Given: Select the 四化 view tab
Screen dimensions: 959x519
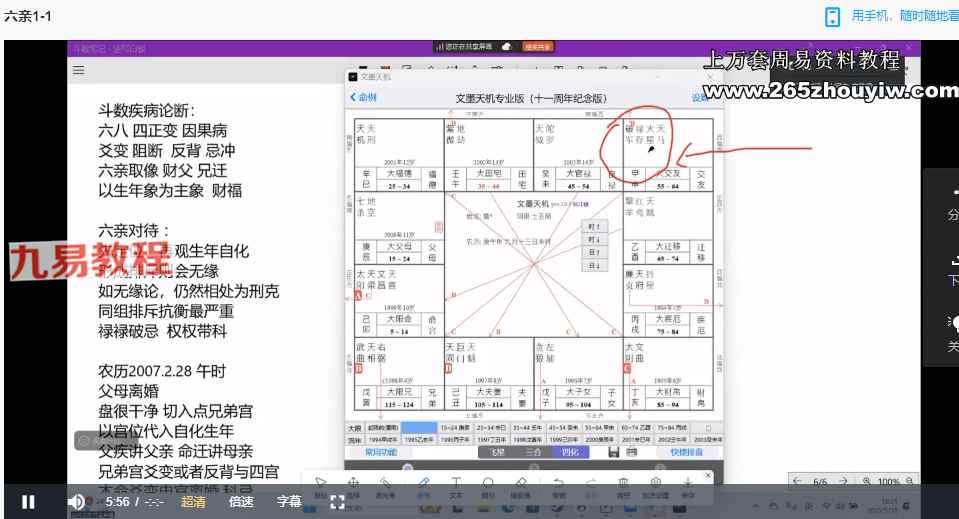Looking at the screenshot, I should point(570,452).
